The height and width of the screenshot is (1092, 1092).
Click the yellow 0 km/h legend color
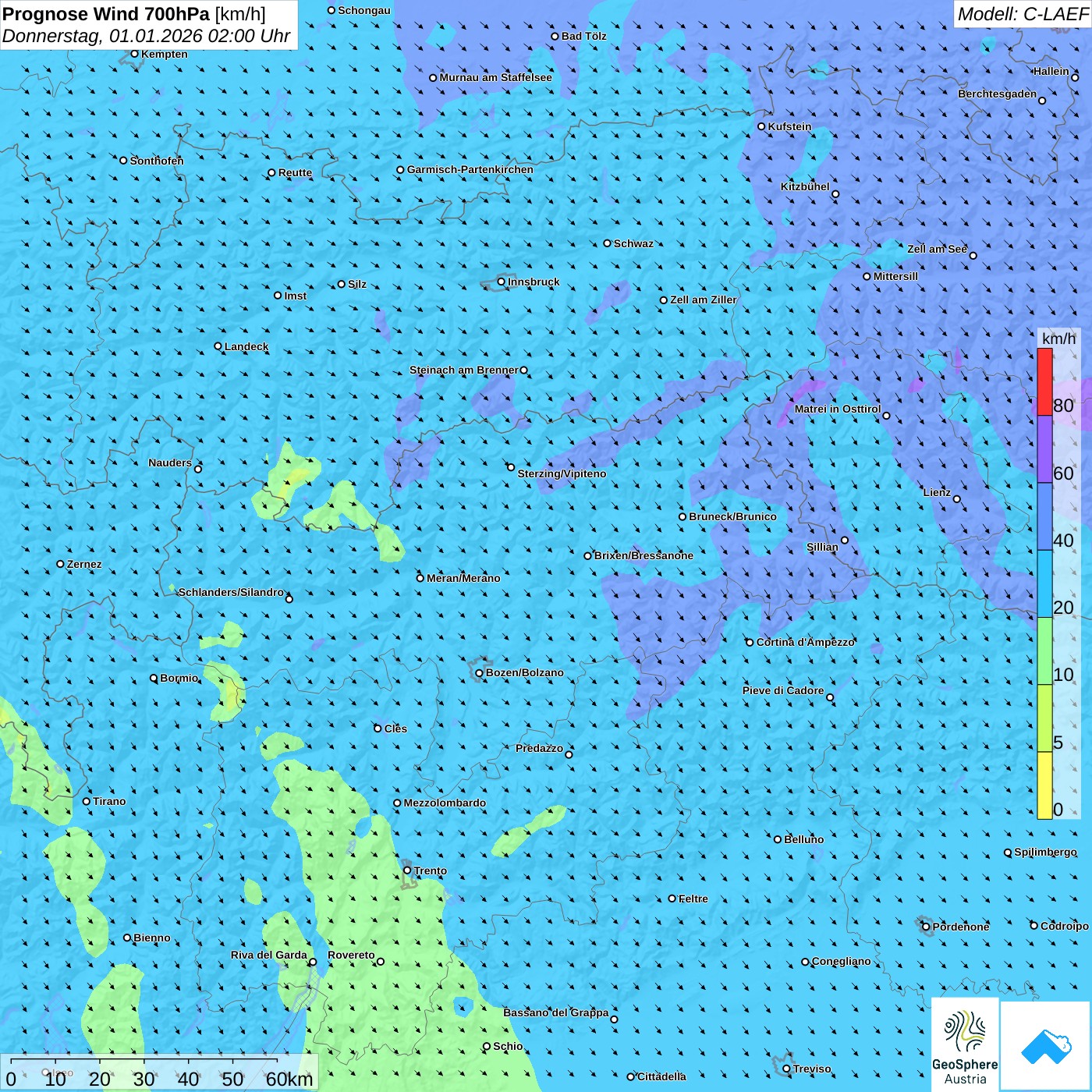[x=1044, y=785]
